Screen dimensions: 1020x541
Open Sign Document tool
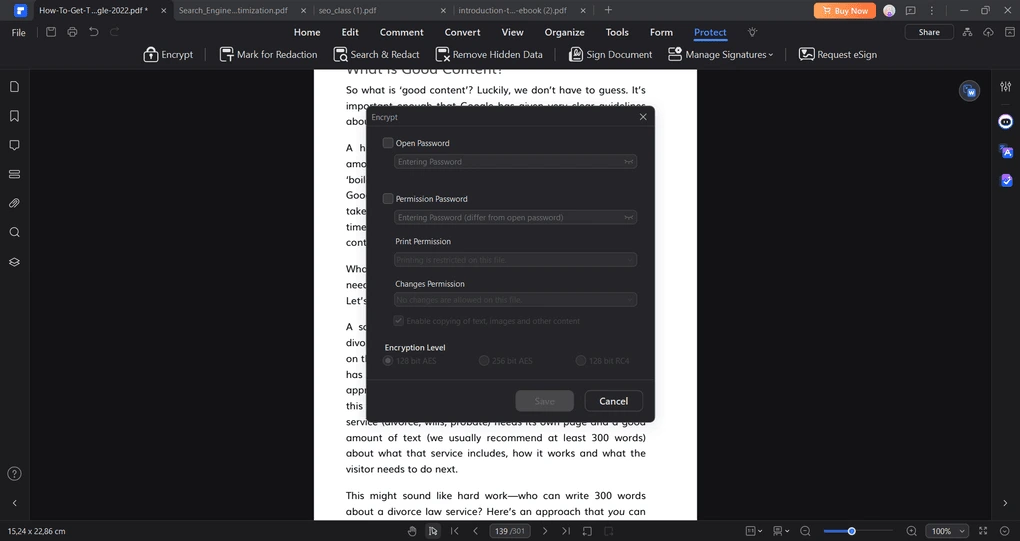coord(610,55)
